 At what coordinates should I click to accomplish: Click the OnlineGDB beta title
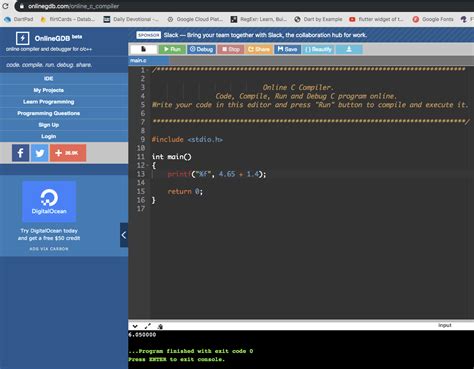coord(58,38)
